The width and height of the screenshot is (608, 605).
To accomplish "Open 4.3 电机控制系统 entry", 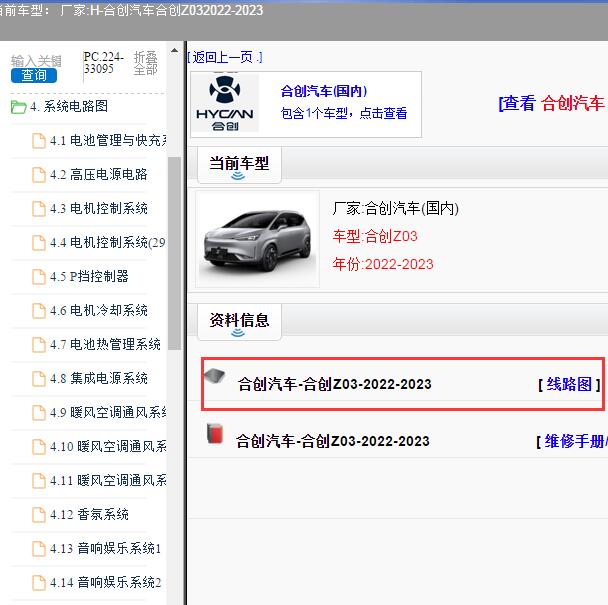I will point(98,209).
